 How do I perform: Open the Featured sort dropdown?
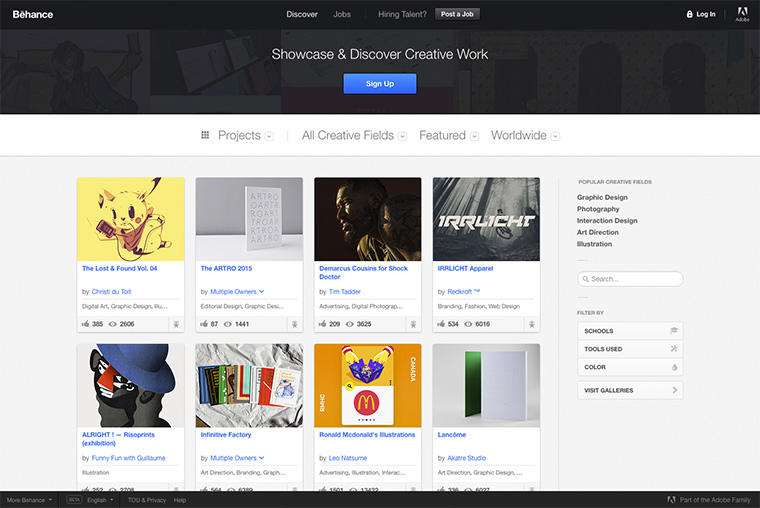475,136
